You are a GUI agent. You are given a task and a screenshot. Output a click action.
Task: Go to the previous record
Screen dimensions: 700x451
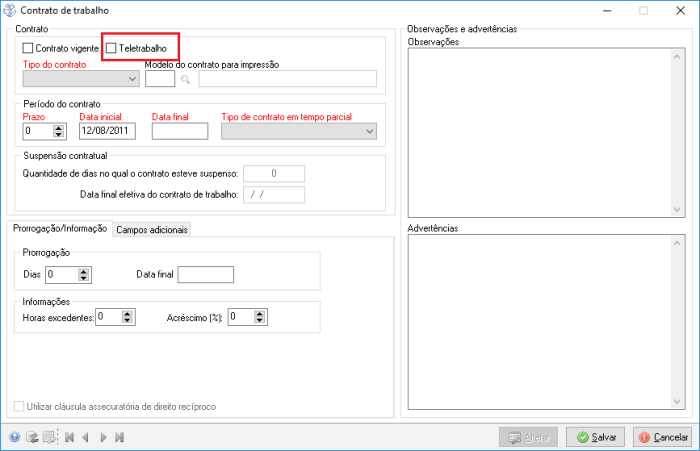86,437
